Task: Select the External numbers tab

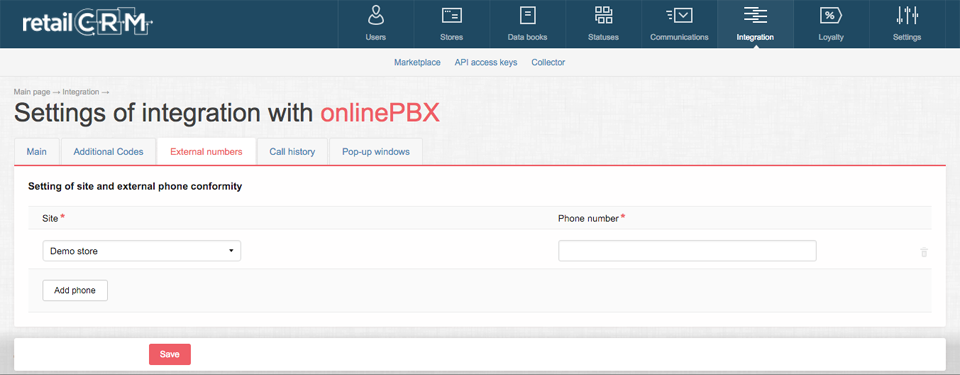Action: click(206, 151)
